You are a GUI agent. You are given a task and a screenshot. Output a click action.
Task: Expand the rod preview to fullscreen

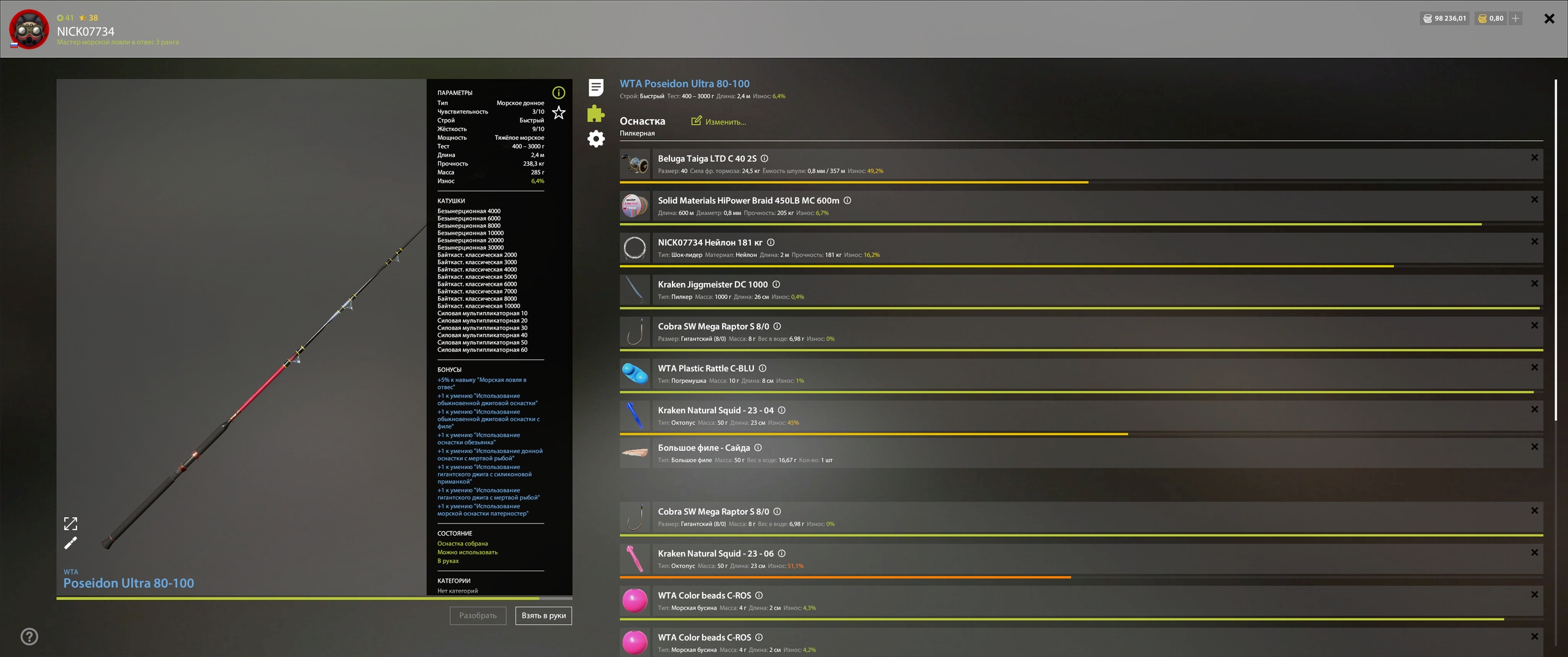point(70,523)
